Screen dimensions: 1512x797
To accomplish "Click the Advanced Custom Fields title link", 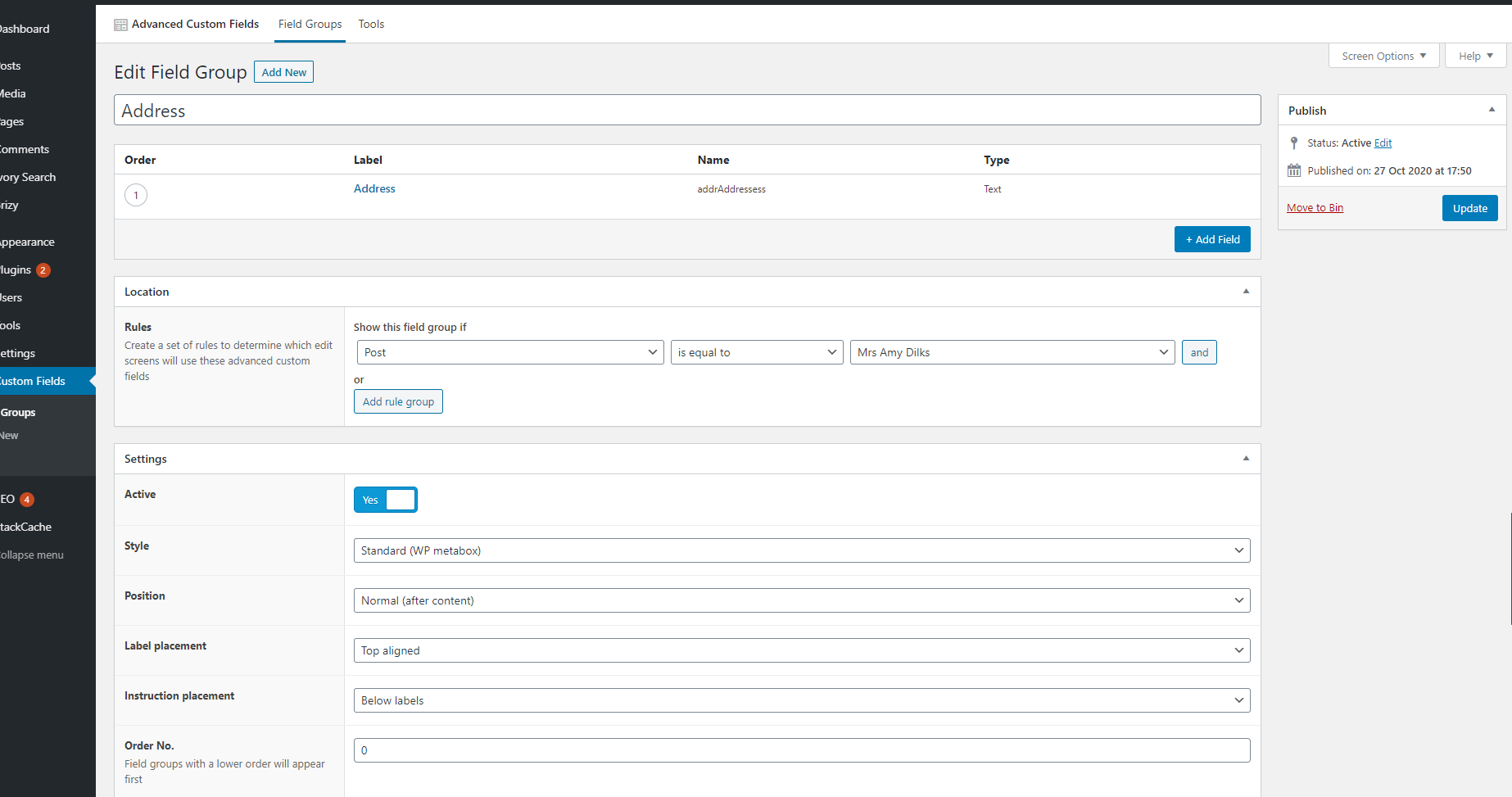I will [x=195, y=25].
